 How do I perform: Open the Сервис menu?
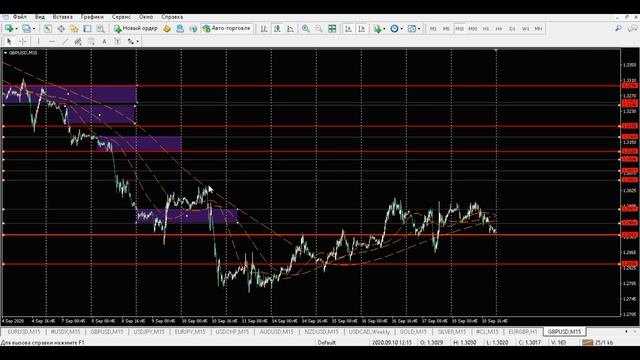pos(121,17)
